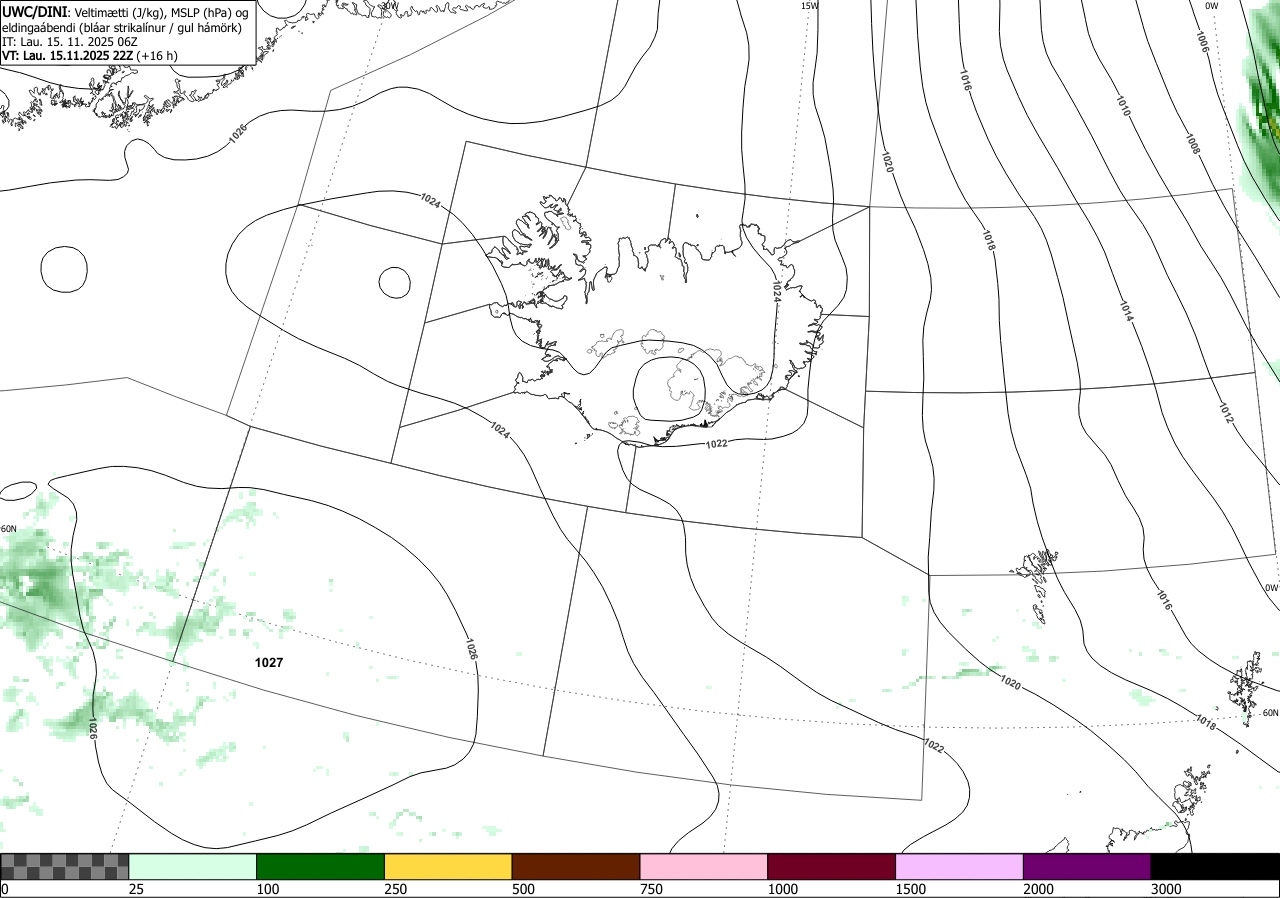This screenshot has height=898, width=1280.
Task: Click the legend value '2000'
Action: pos(1038,889)
